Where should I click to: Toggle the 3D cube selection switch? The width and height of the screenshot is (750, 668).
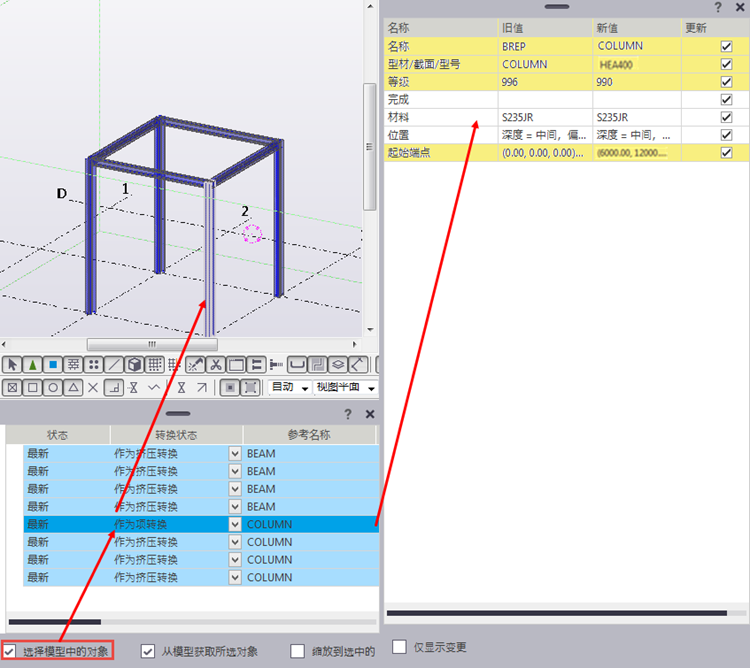click(134, 365)
